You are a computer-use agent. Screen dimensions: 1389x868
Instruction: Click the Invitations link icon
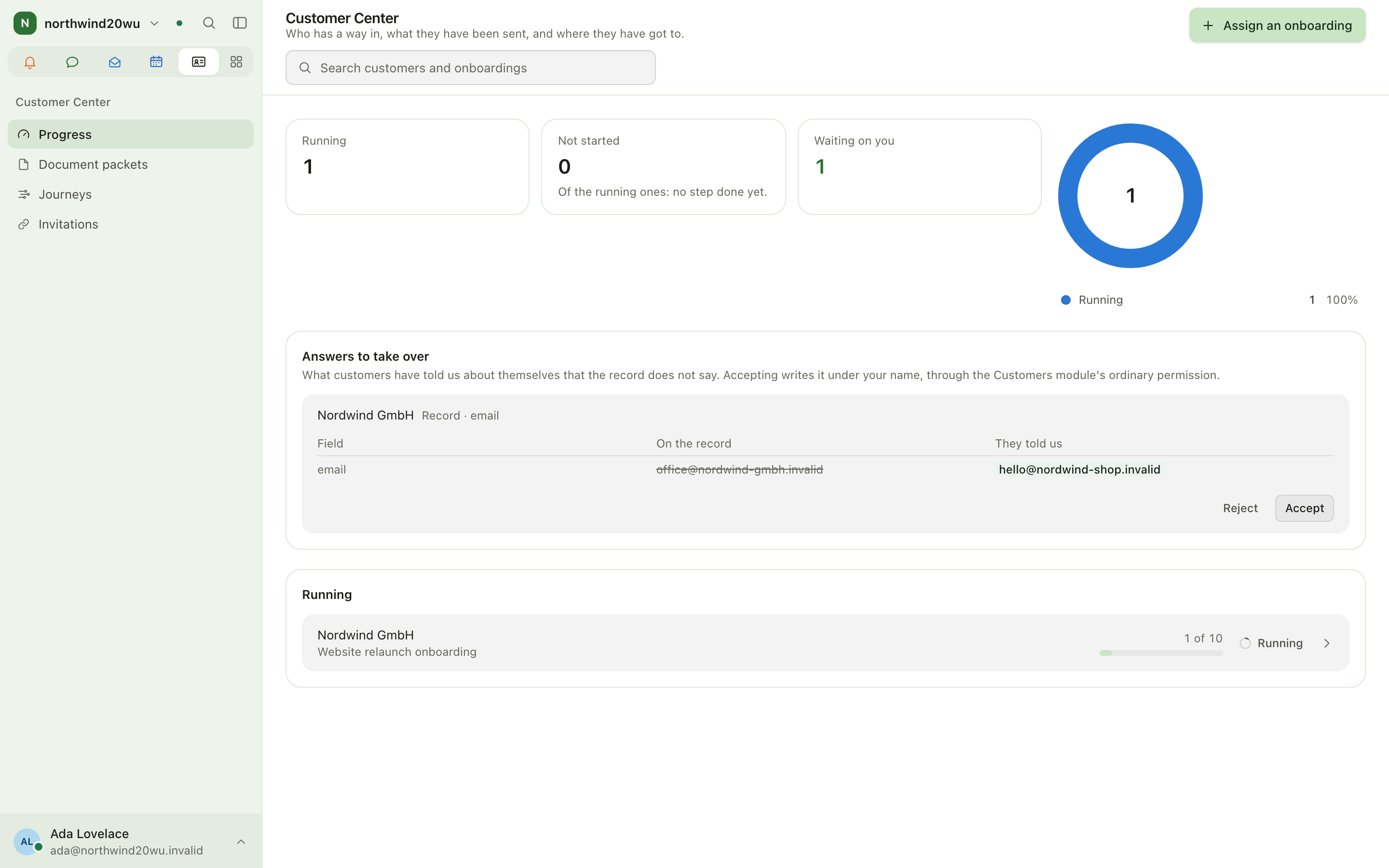(24, 224)
